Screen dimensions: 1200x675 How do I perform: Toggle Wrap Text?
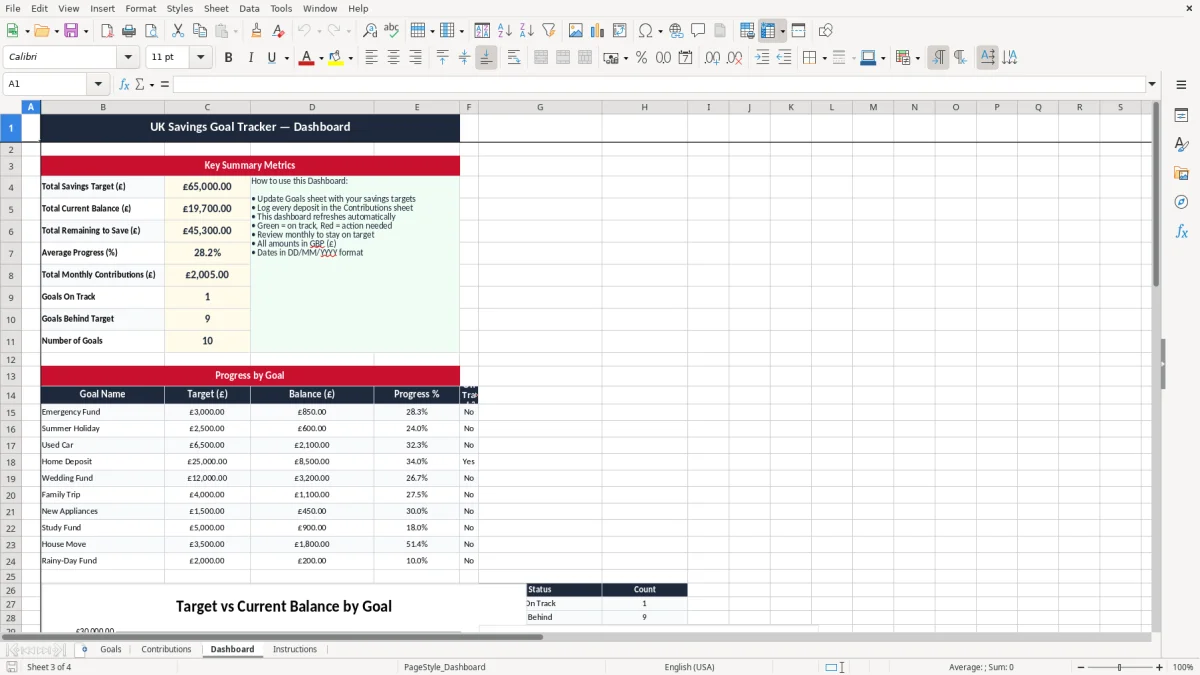click(514, 58)
